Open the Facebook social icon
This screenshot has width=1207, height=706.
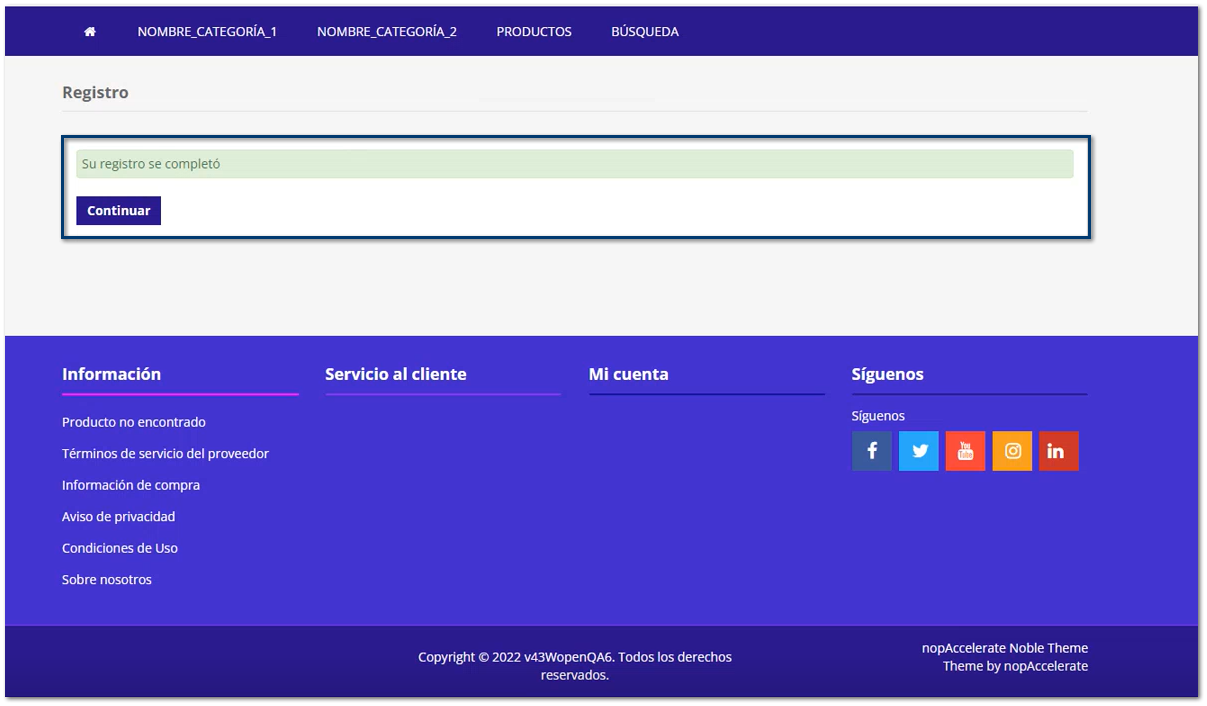point(871,451)
